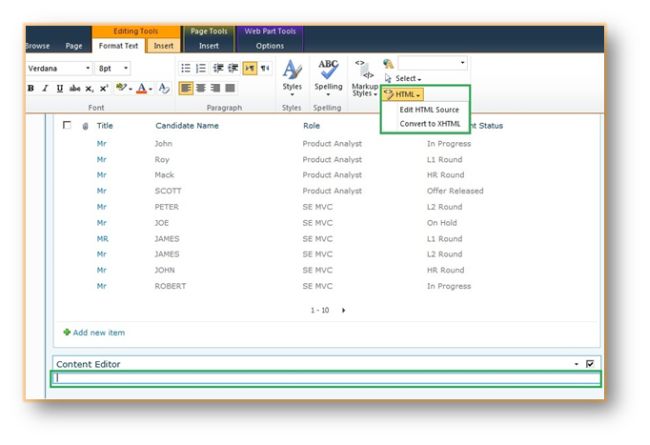Sort by Candidate Name column
The image size is (650, 445).
point(187,126)
